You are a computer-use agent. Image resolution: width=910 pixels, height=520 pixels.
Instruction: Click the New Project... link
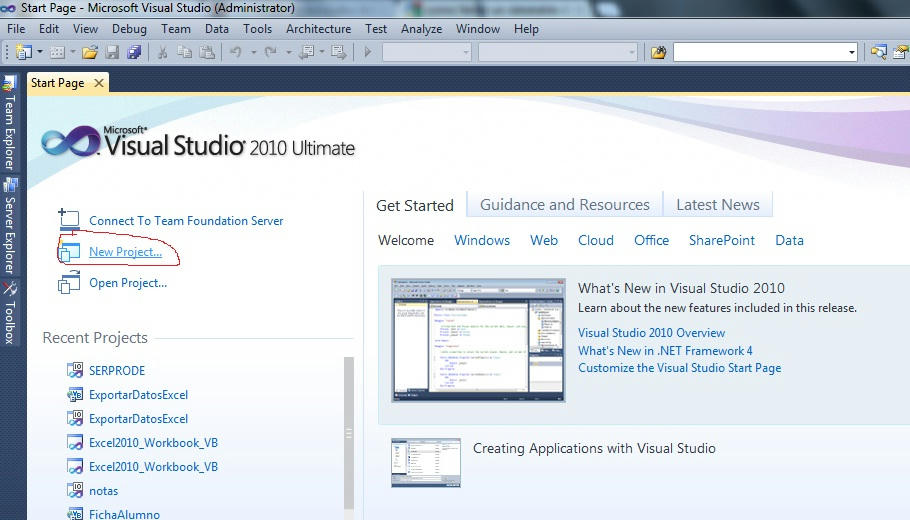coord(125,252)
